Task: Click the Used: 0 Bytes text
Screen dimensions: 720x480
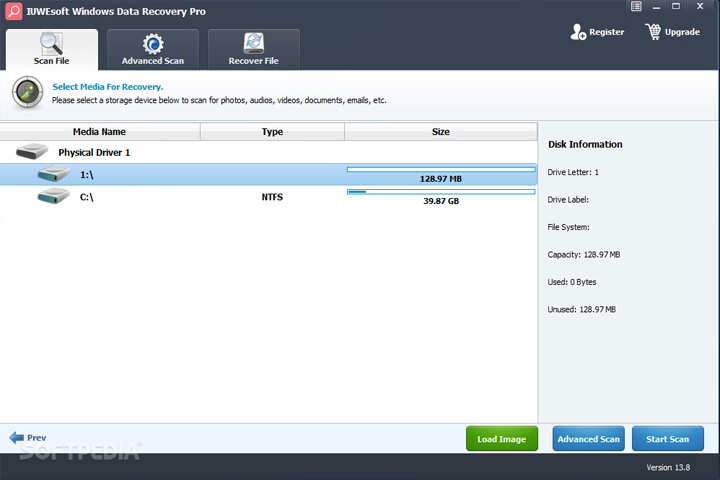Action: (x=572, y=282)
